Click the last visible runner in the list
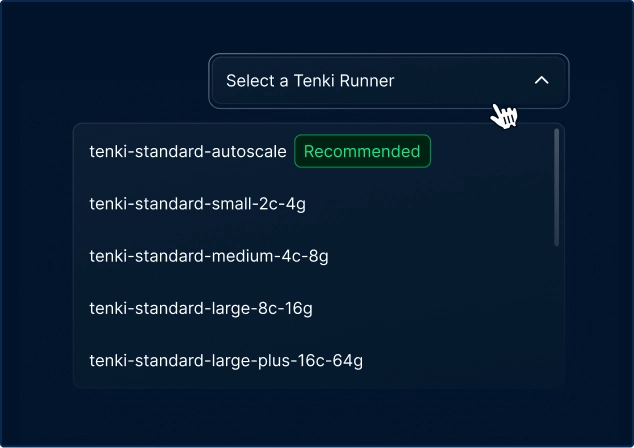 coord(226,360)
